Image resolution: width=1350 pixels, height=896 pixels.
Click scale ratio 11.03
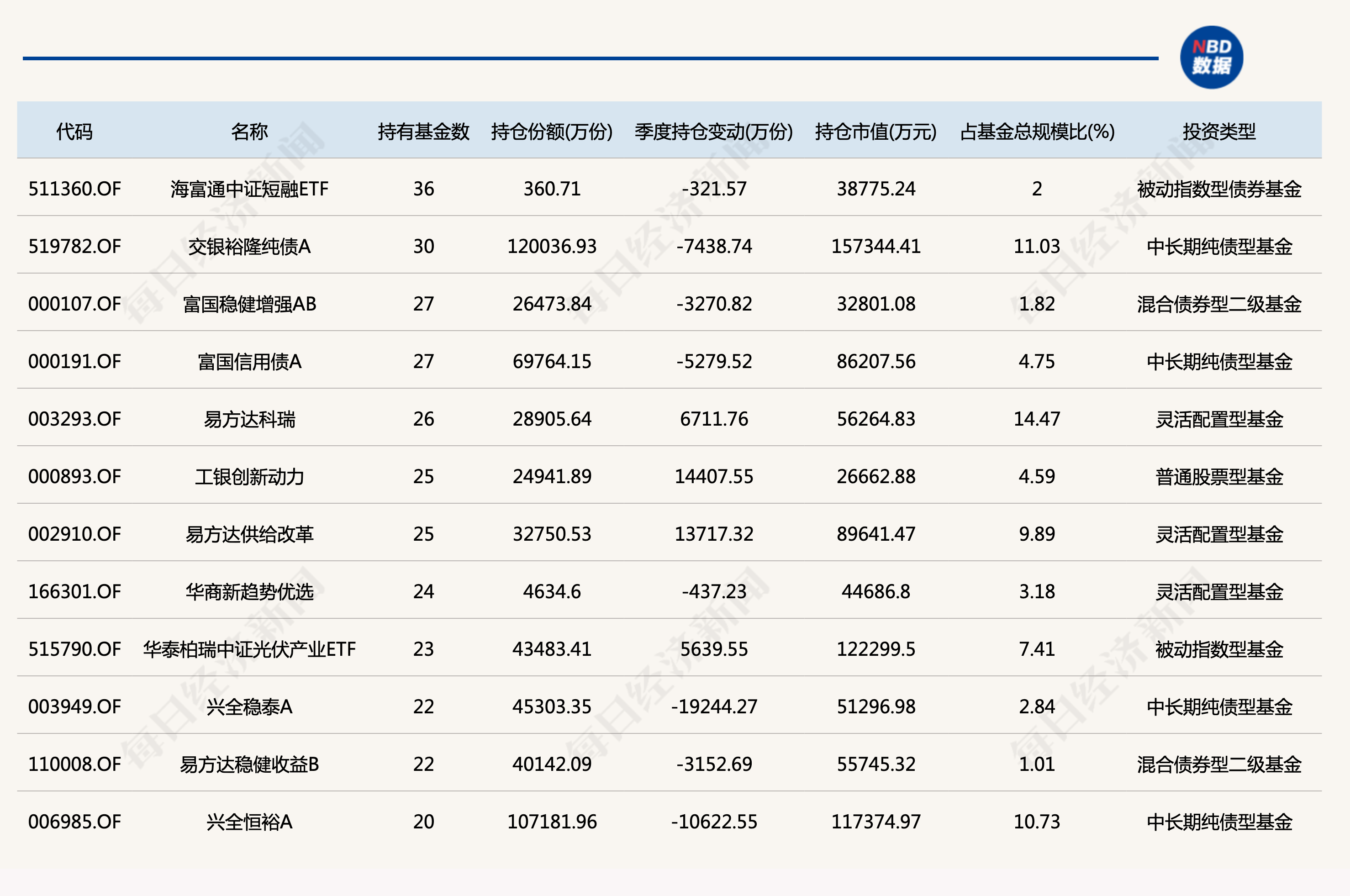1037,246
